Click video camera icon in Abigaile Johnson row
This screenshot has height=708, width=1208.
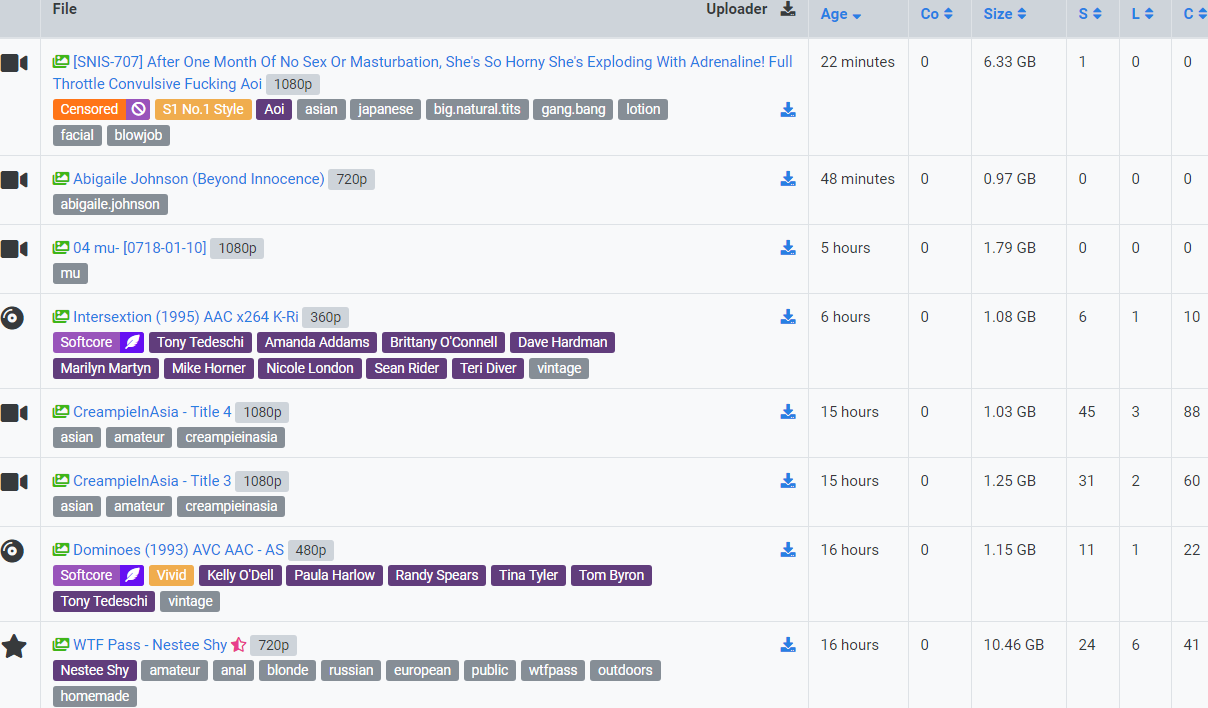tap(14, 180)
